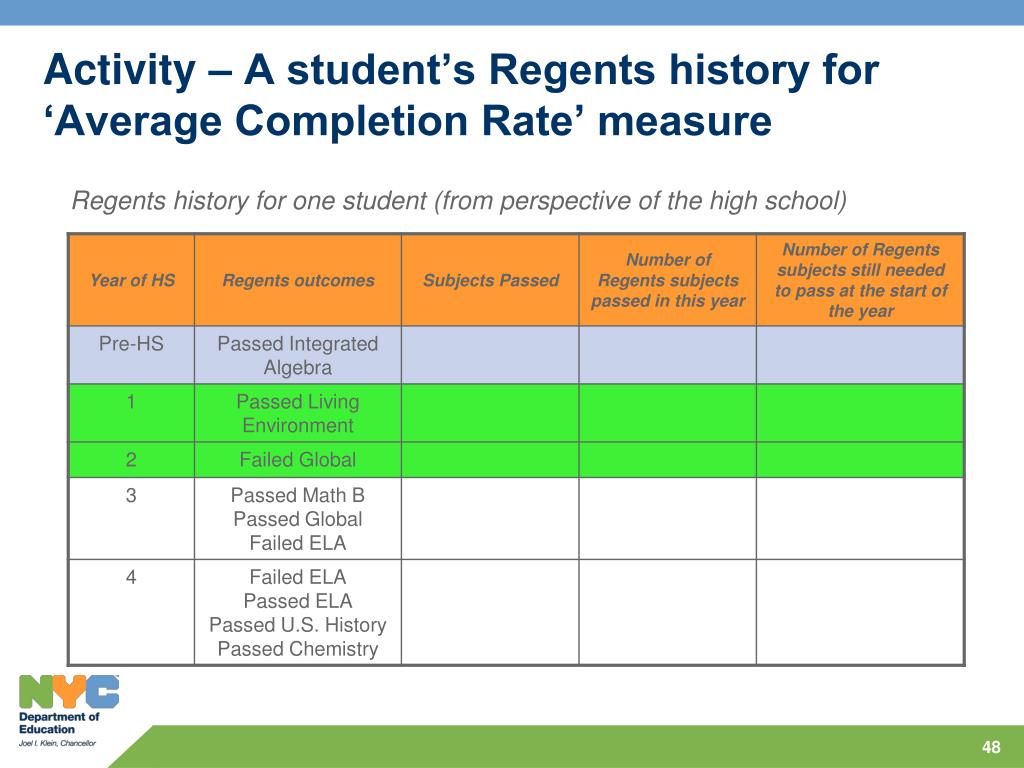This screenshot has width=1024, height=768.
Task: Select the slide title text
Action: click(x=461, y=95)
